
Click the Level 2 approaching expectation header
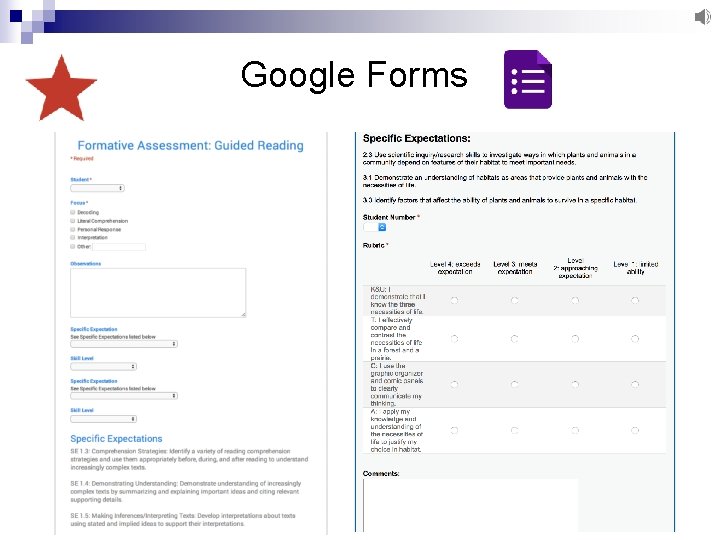coord(575,268)
